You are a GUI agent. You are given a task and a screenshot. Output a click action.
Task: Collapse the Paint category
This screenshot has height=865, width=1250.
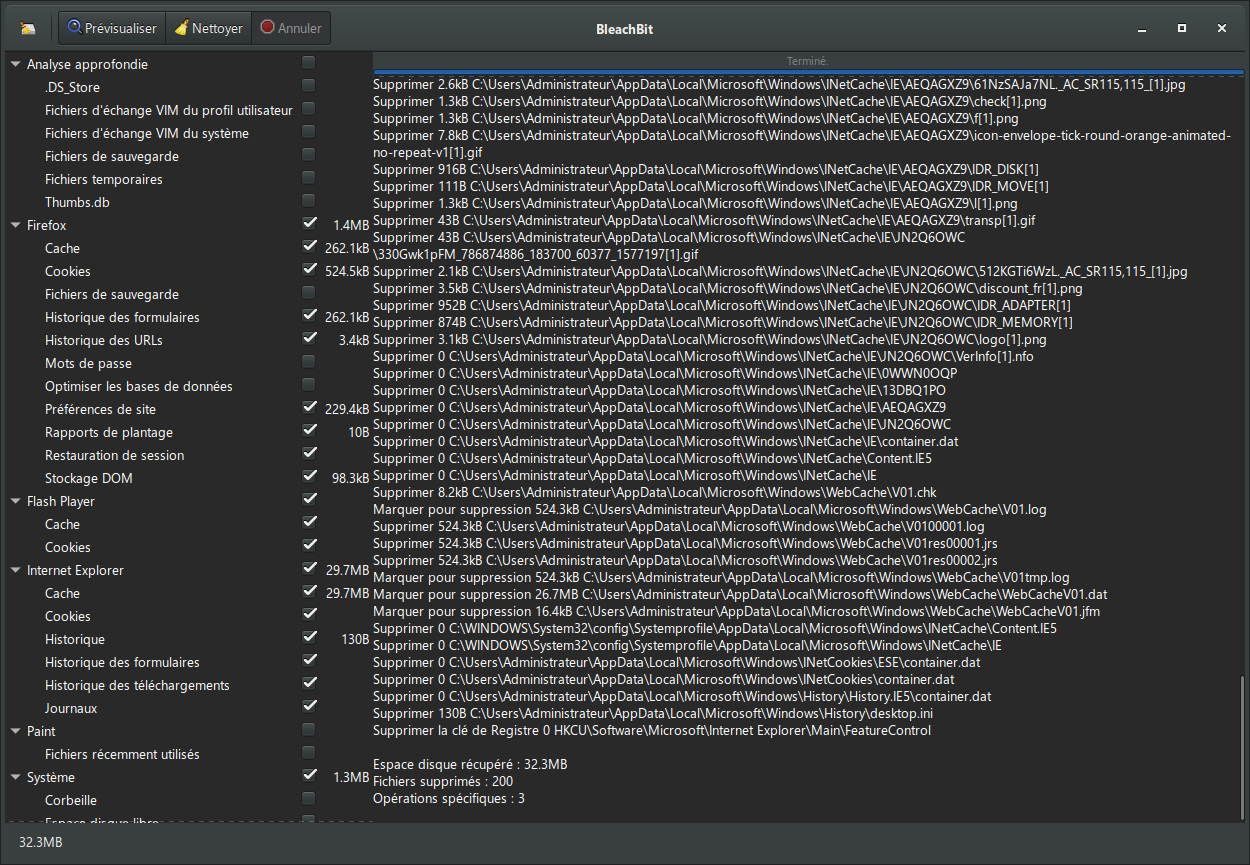15,731
